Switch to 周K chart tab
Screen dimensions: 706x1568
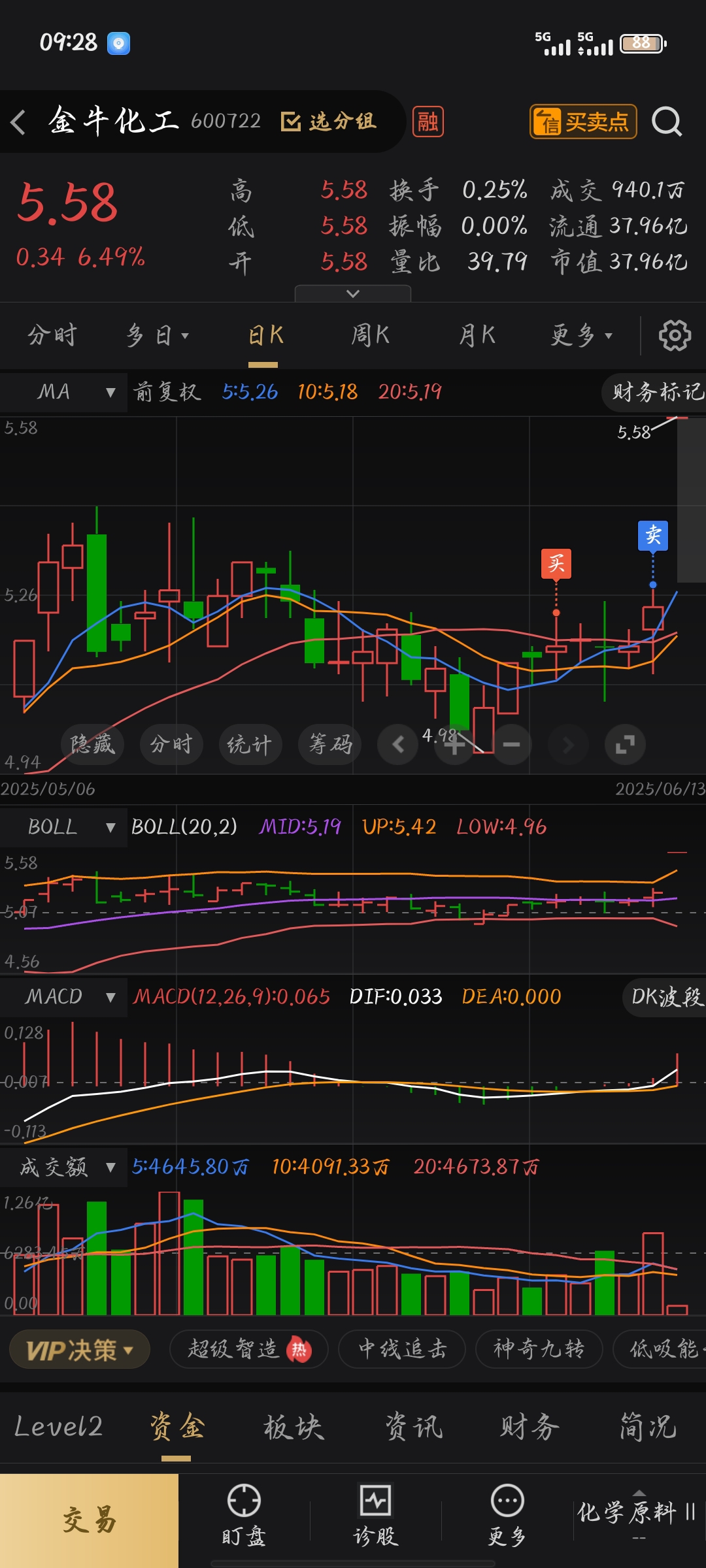371,335
